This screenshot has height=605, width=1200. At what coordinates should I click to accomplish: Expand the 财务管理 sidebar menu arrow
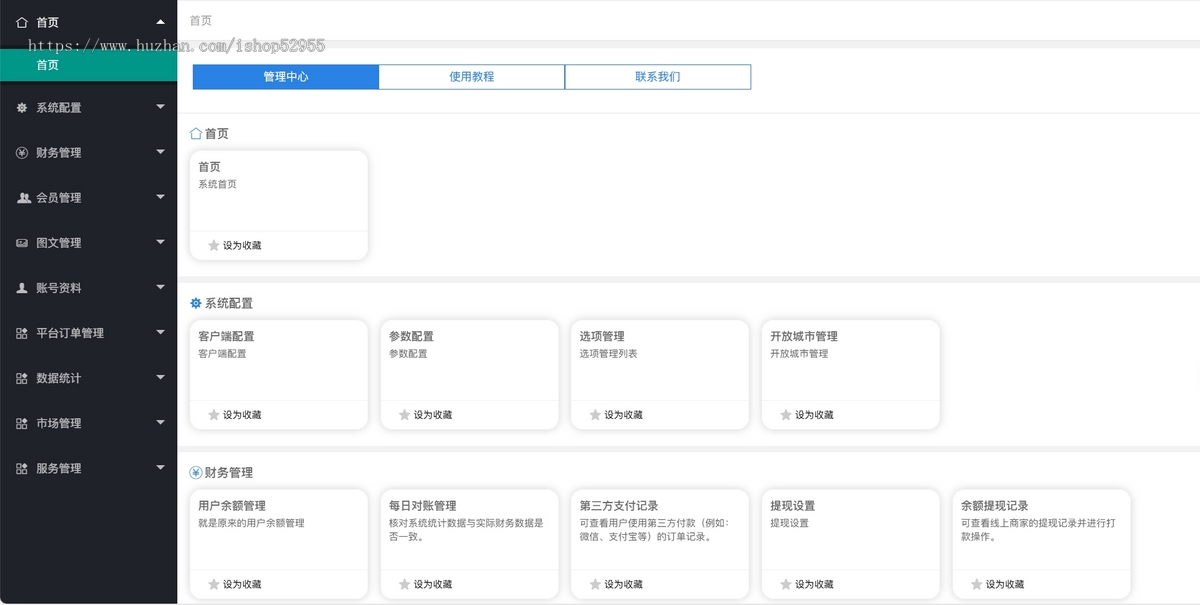point(160,151)
